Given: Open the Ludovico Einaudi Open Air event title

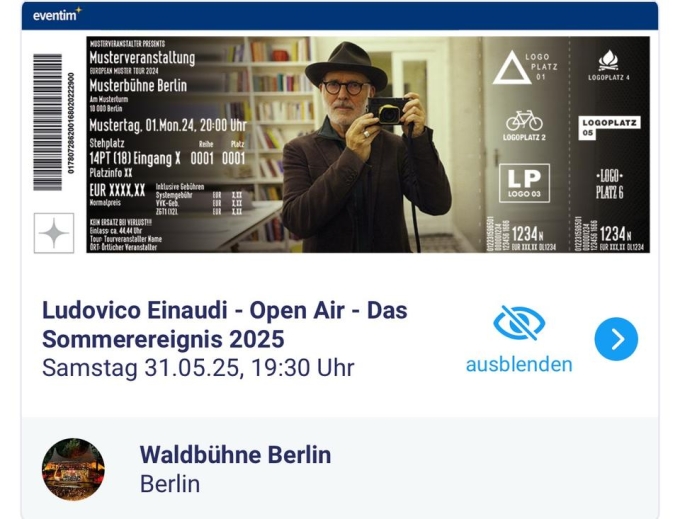Looking at the screenshot, I should pos(225,324).
